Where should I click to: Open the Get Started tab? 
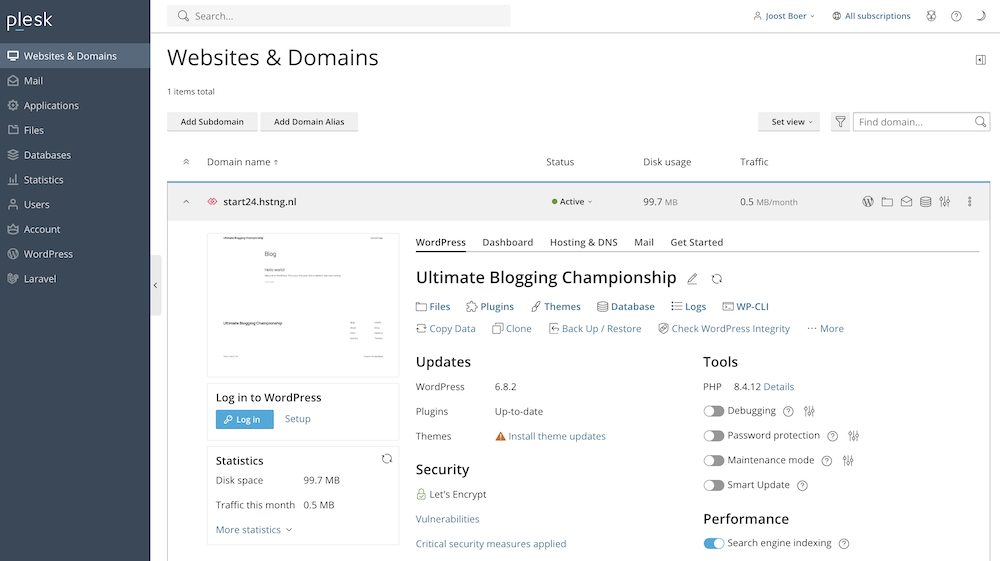(696, 242)
